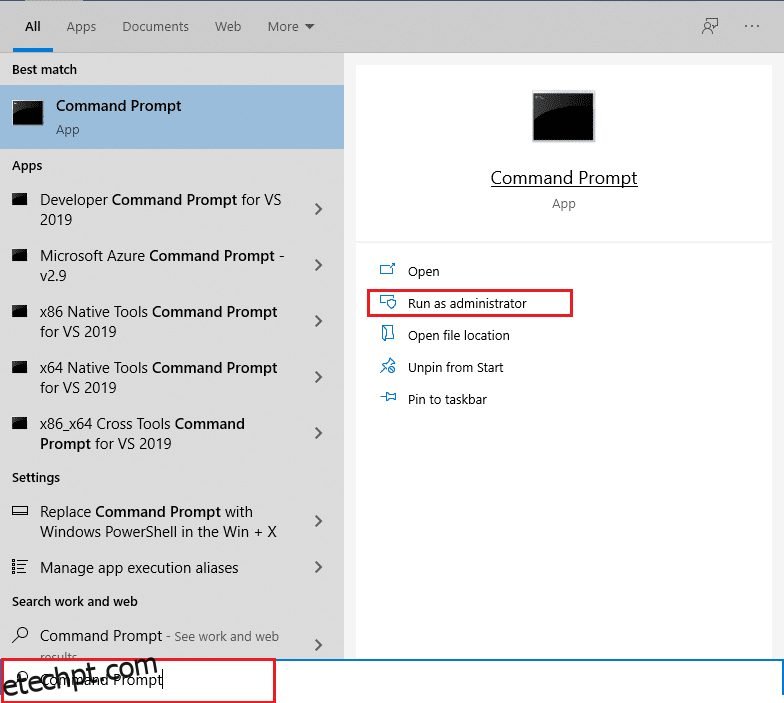This screenshot has height=703, width=784.
Task: Expand Microsoft Azure Command Prompt chevron
Action: [318, 265]
